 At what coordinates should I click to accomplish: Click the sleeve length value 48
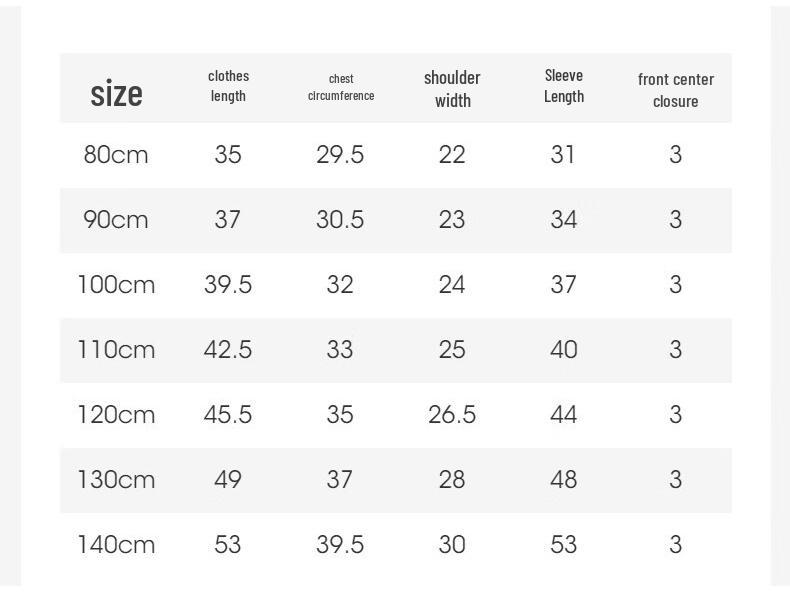[x=564, y=480]
